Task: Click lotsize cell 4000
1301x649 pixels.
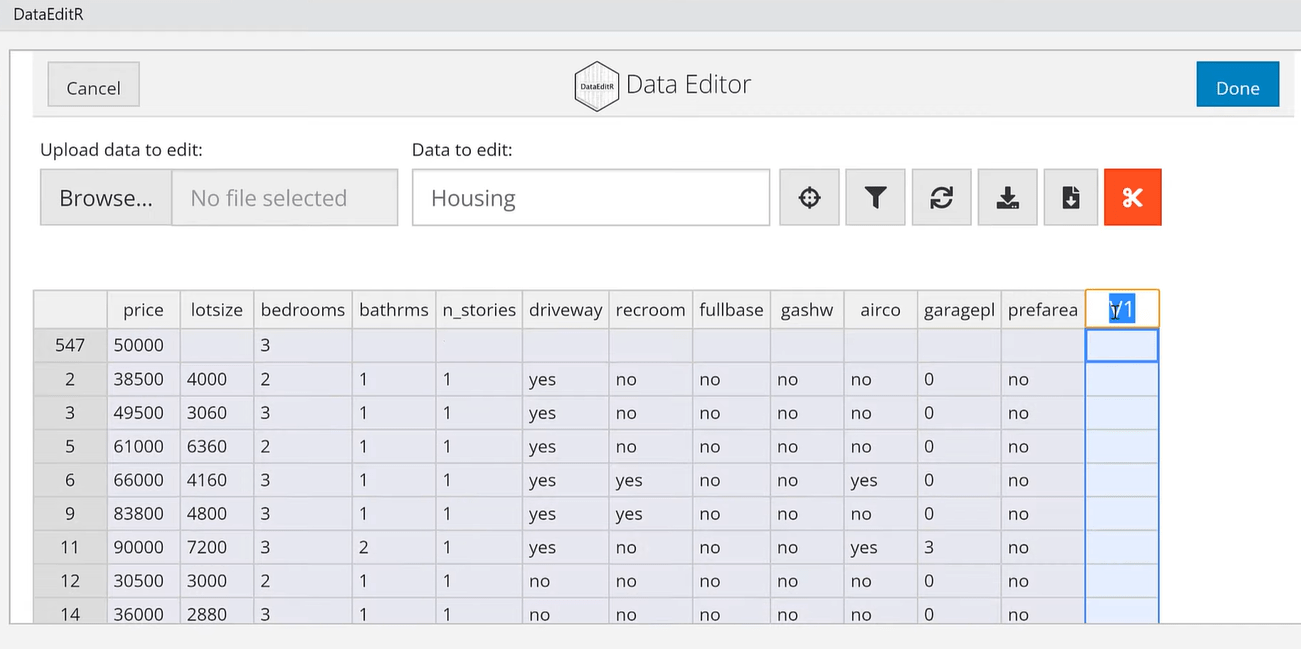Action: tap(217, 379)
